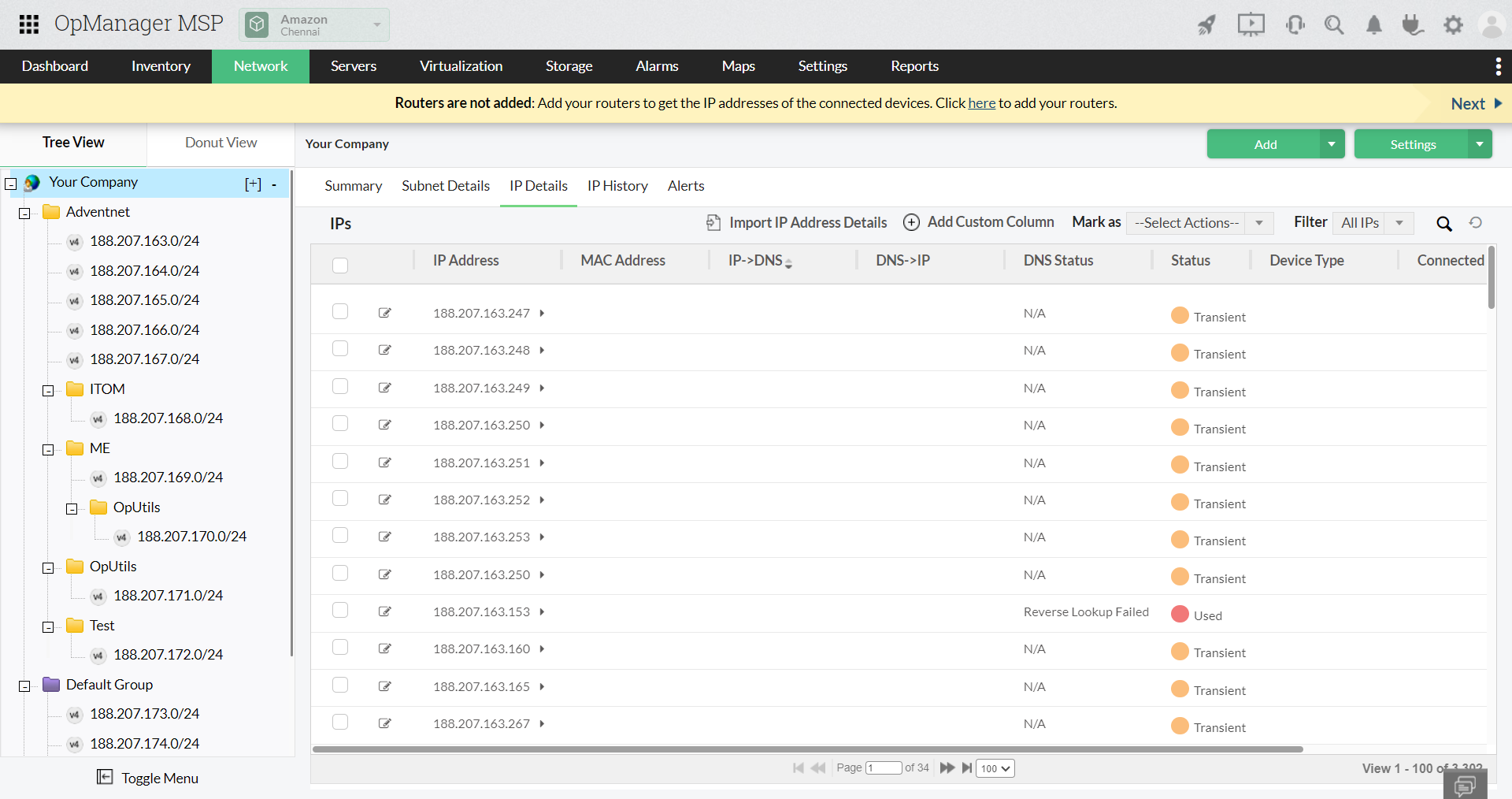
Task: Check the box for 188.207.163.252
Action: tap(340, 498)
